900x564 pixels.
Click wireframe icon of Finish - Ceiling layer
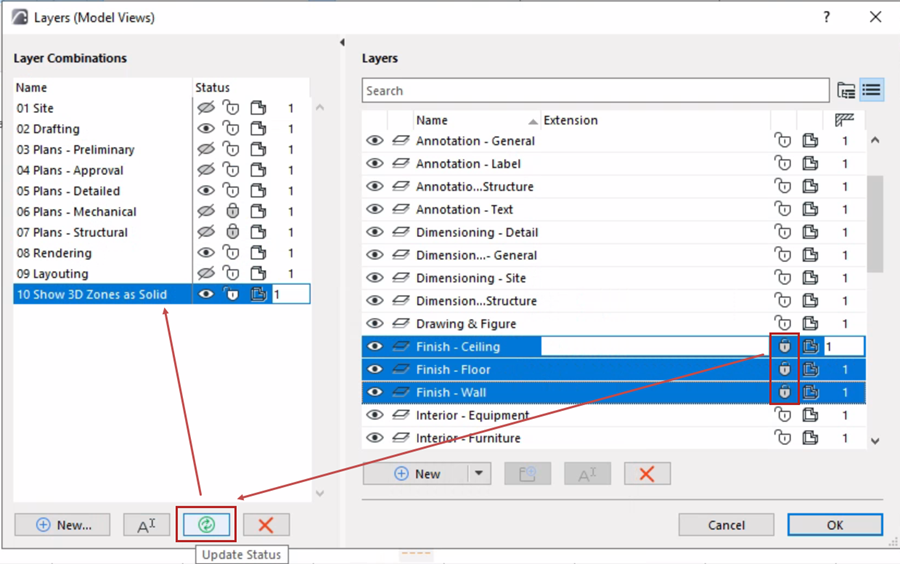[810, 347]
